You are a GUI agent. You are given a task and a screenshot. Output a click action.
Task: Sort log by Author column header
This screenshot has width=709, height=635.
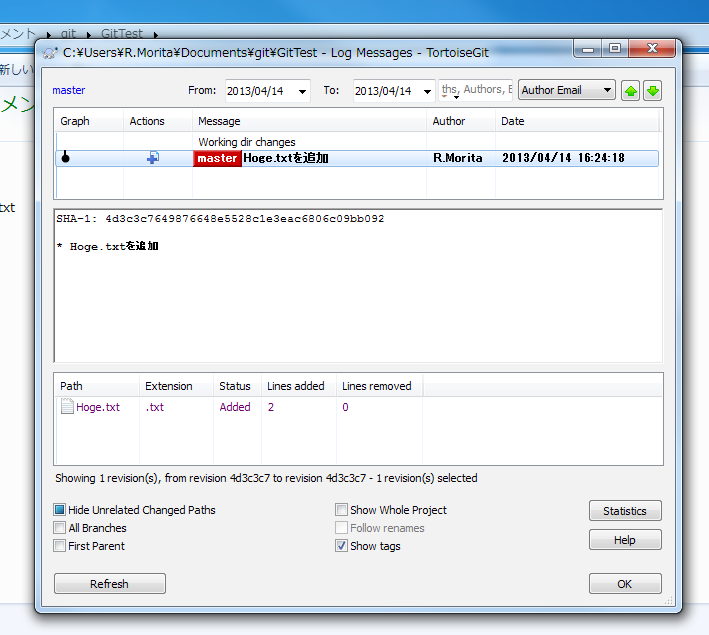(x=461, y=121)
